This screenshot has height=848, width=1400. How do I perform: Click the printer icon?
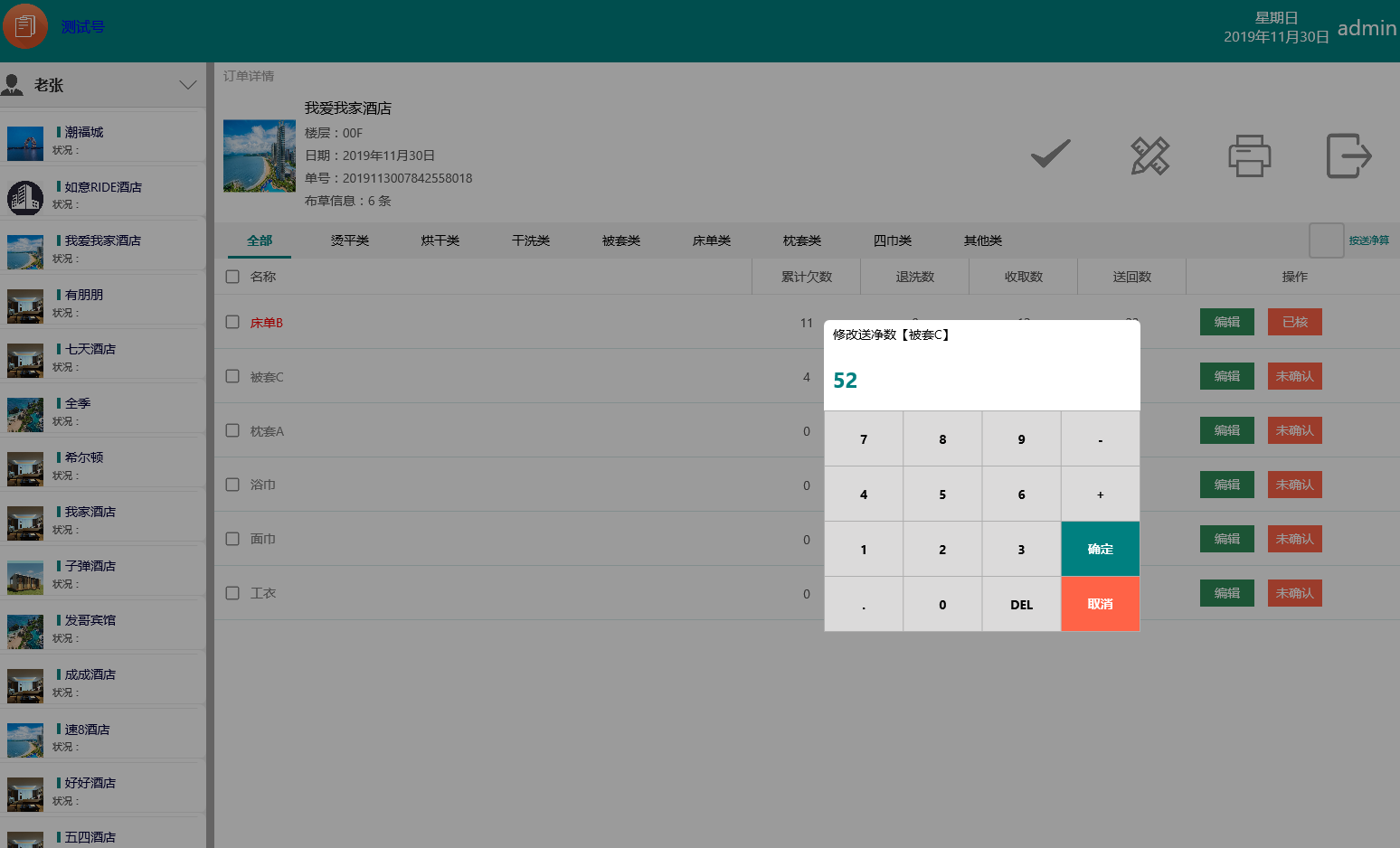click(1250, 155)
